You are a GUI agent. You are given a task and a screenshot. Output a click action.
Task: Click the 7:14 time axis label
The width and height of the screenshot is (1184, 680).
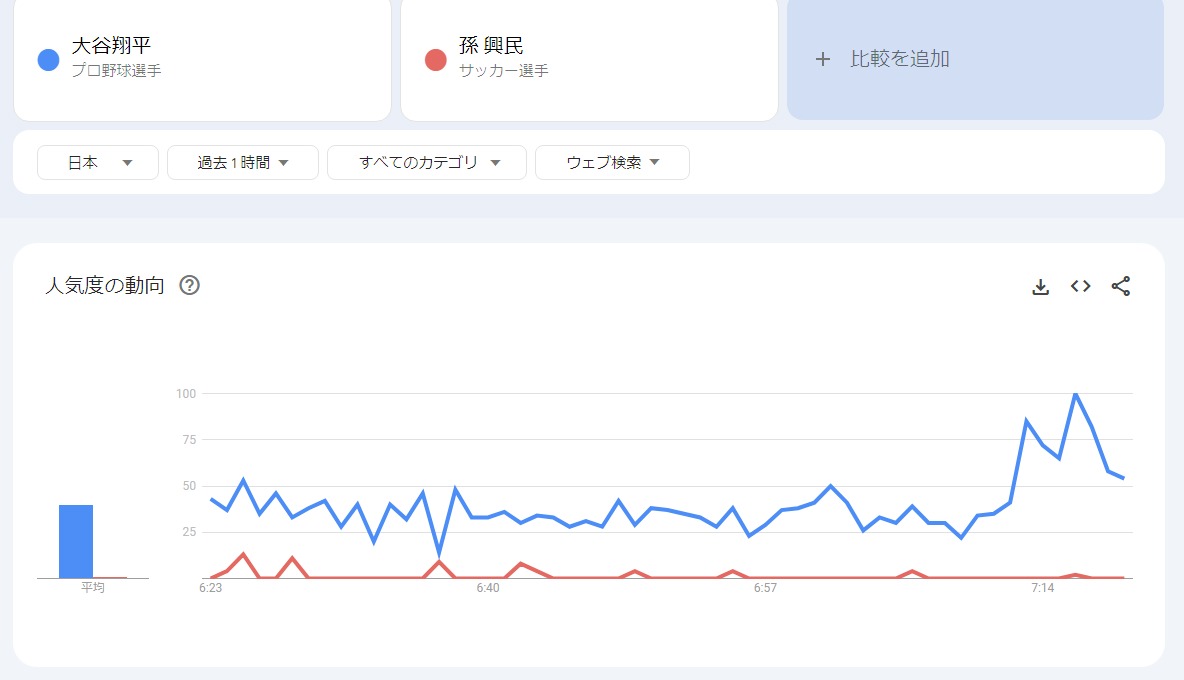point(1043,588)
